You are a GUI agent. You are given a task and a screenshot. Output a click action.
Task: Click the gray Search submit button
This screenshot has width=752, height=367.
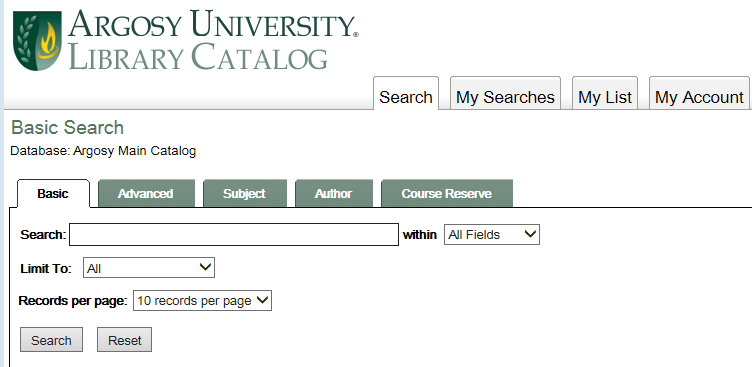point(51,340)
